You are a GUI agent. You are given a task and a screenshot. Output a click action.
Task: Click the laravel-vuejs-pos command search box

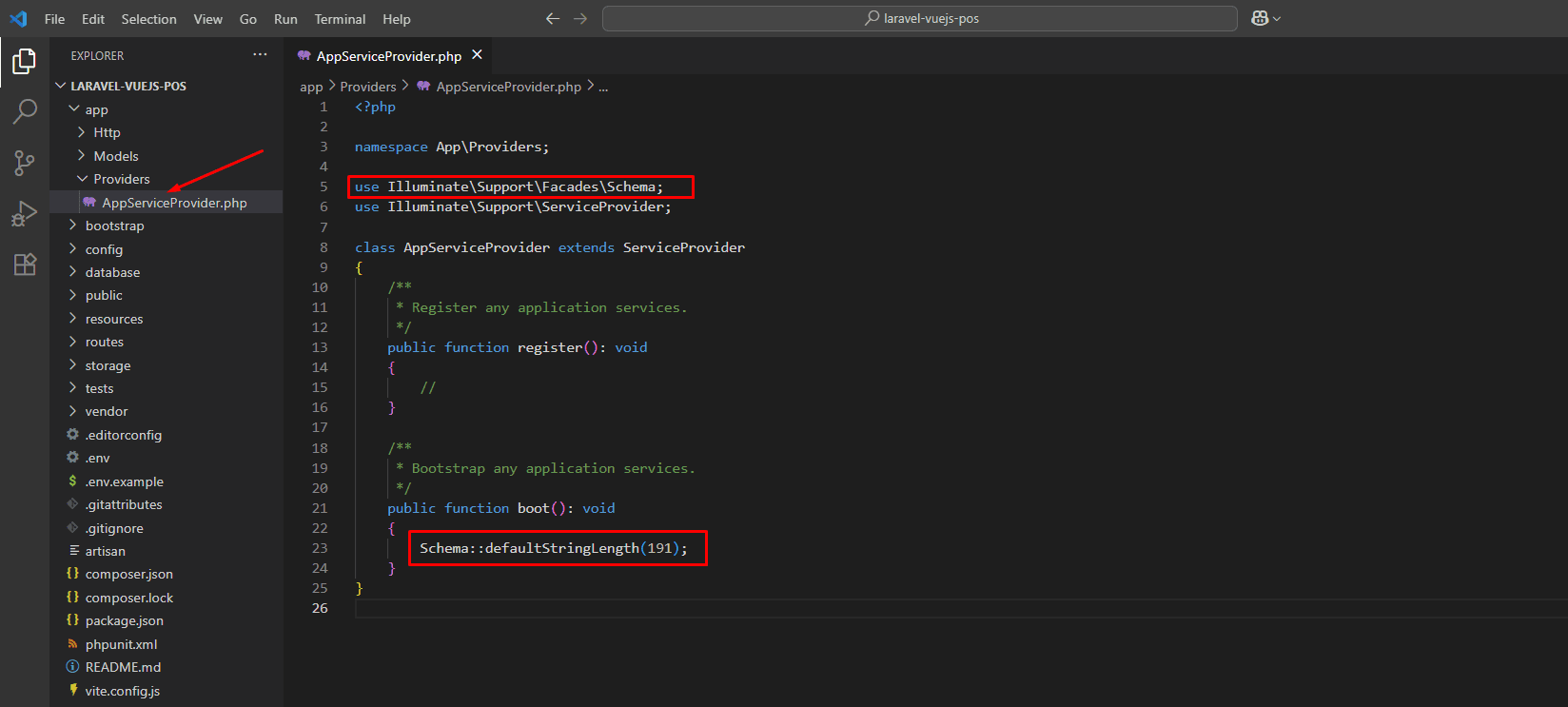[919, 19]
